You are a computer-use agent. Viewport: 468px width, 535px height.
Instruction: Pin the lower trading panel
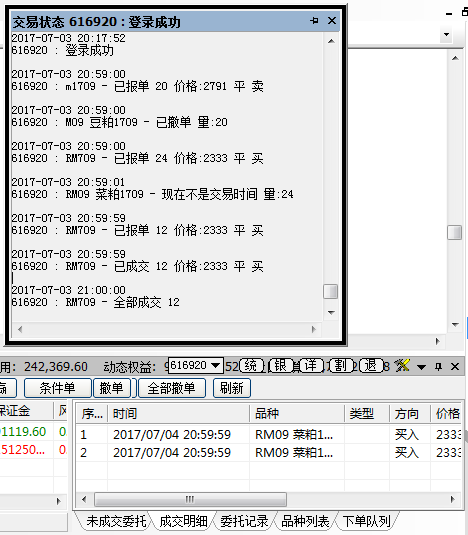click(439, 366)
